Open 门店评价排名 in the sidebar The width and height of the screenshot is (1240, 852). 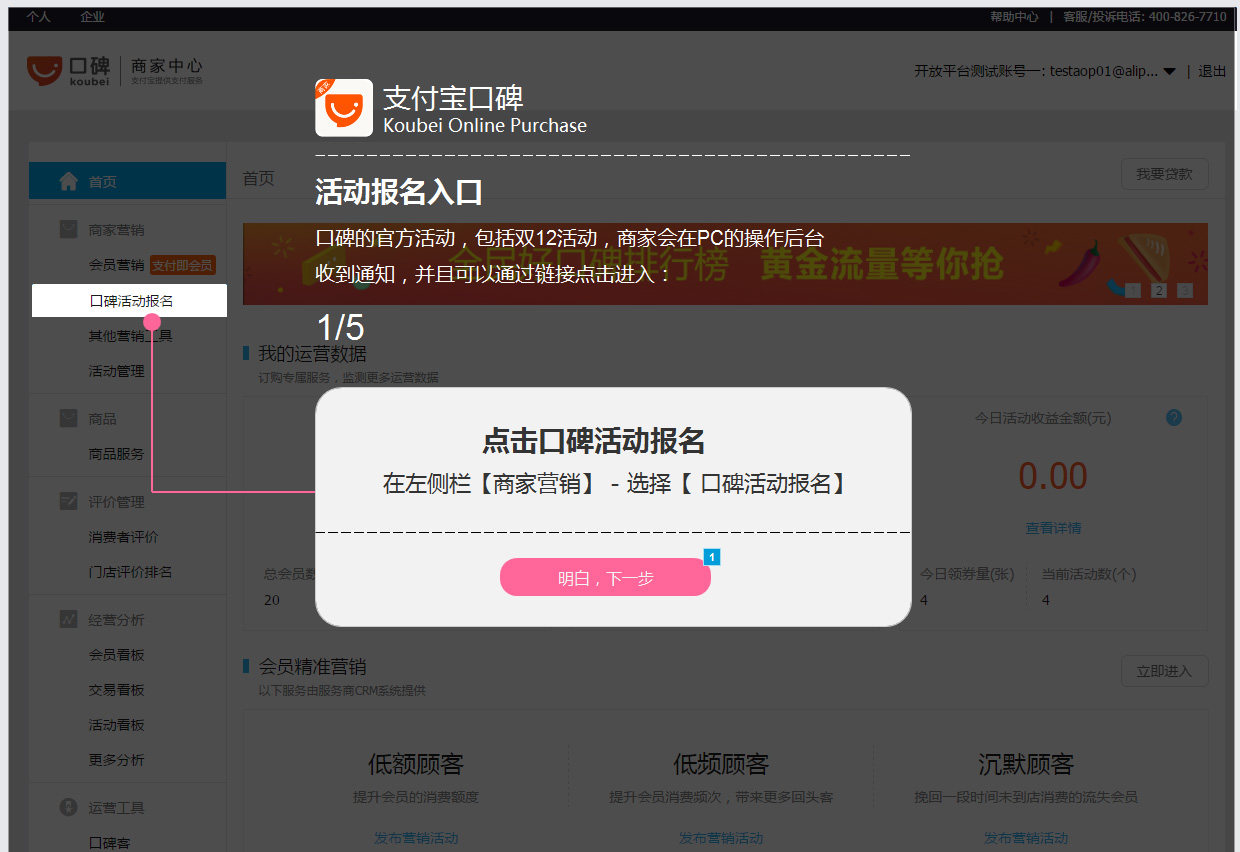[x=130, y=572]
